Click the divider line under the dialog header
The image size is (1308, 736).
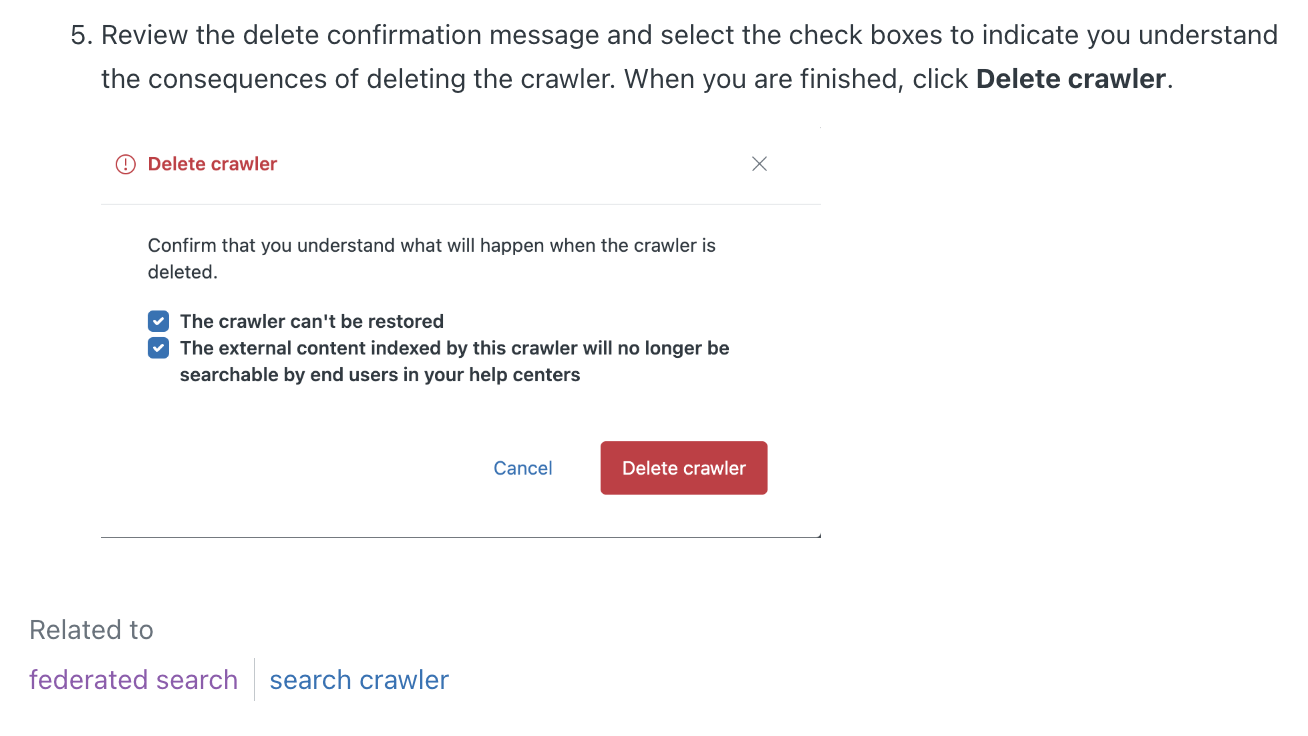point(461,204)
